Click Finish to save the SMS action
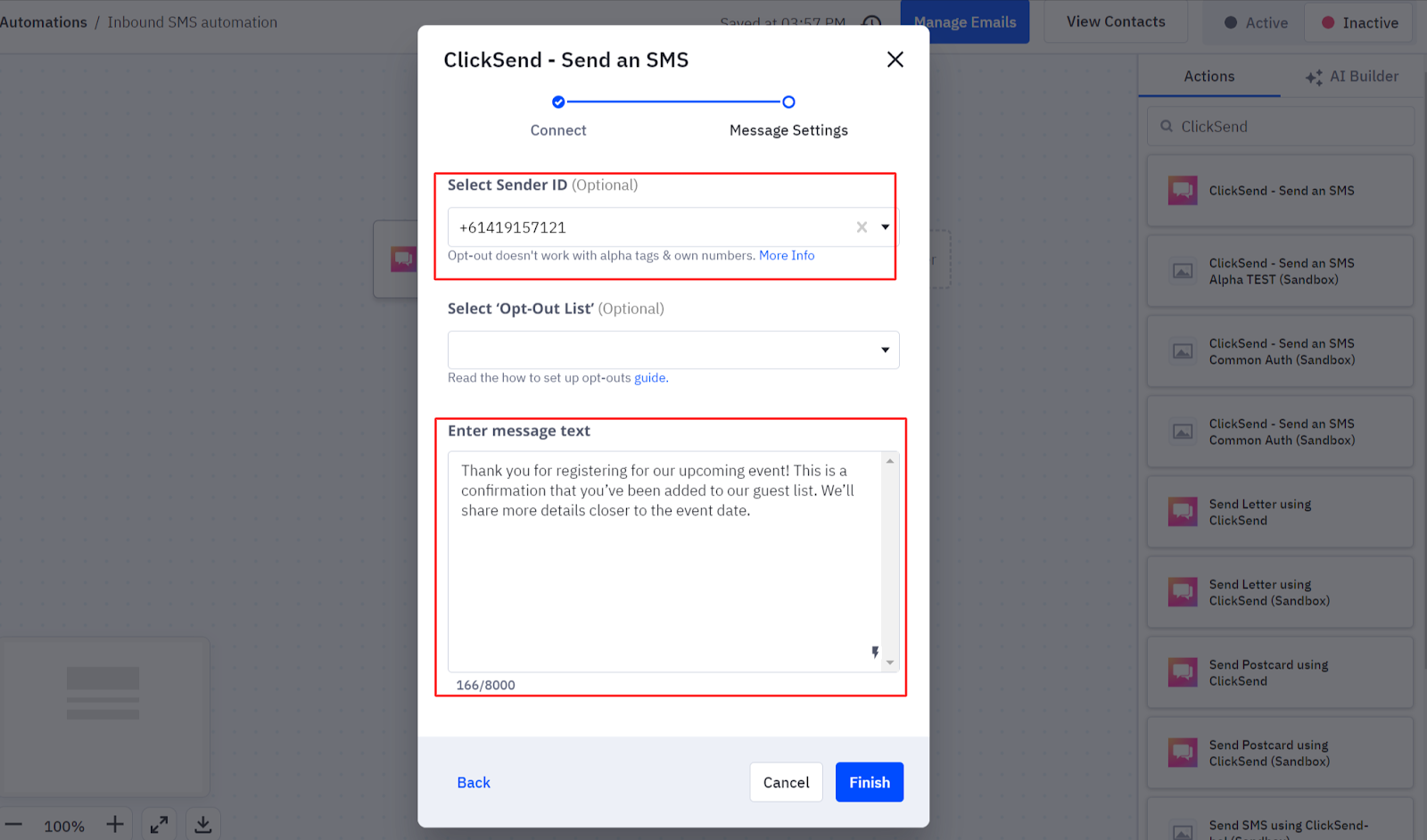This screenshot has width=1427, height=840. point(870,782)
